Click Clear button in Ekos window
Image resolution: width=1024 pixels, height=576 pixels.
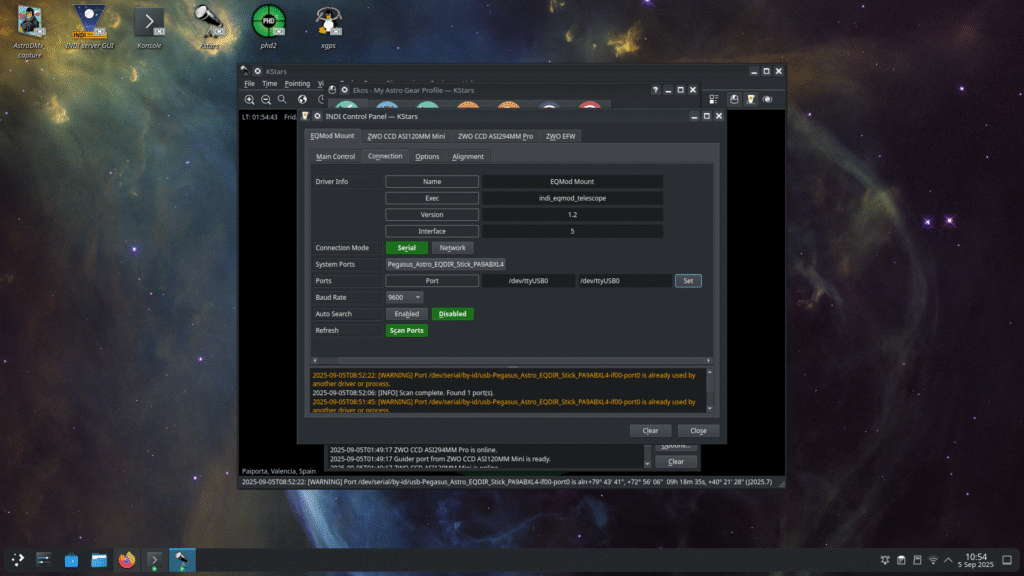tap(676, 462)
